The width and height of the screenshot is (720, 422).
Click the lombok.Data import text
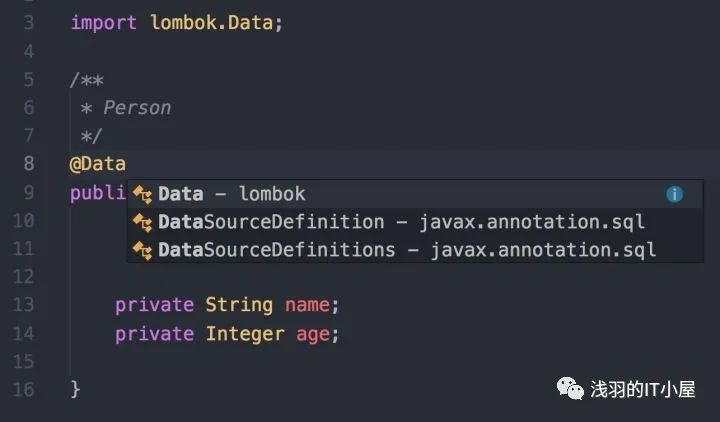point(211,23)
